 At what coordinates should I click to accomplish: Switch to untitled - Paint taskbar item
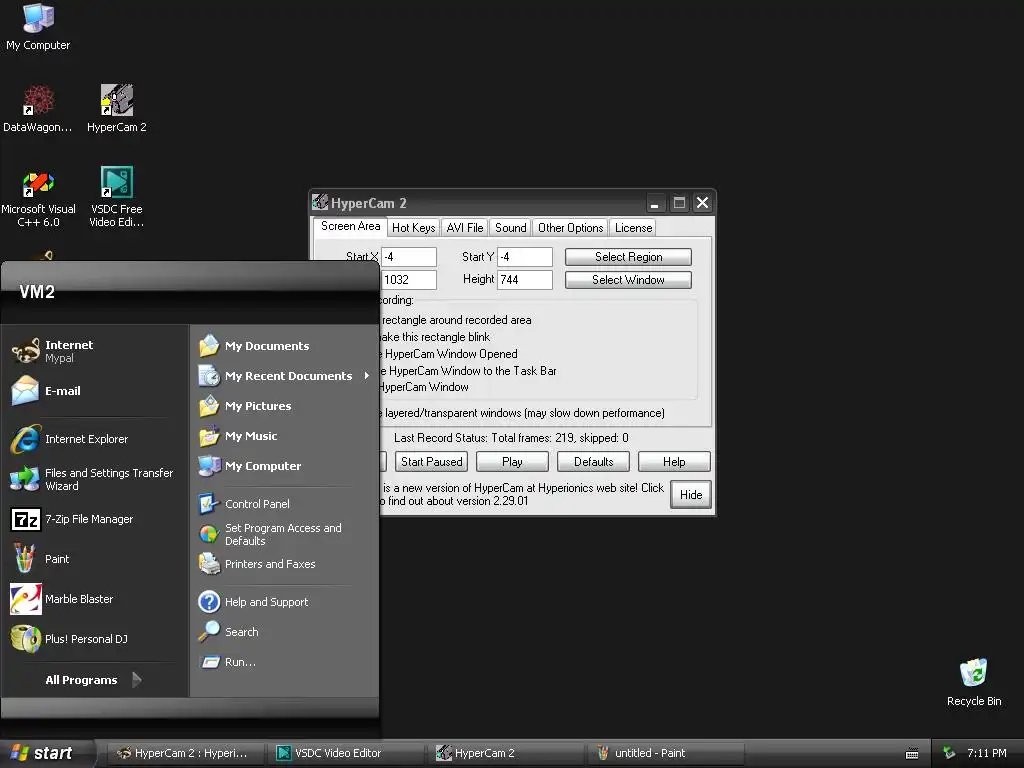click(x=666, y=754)
